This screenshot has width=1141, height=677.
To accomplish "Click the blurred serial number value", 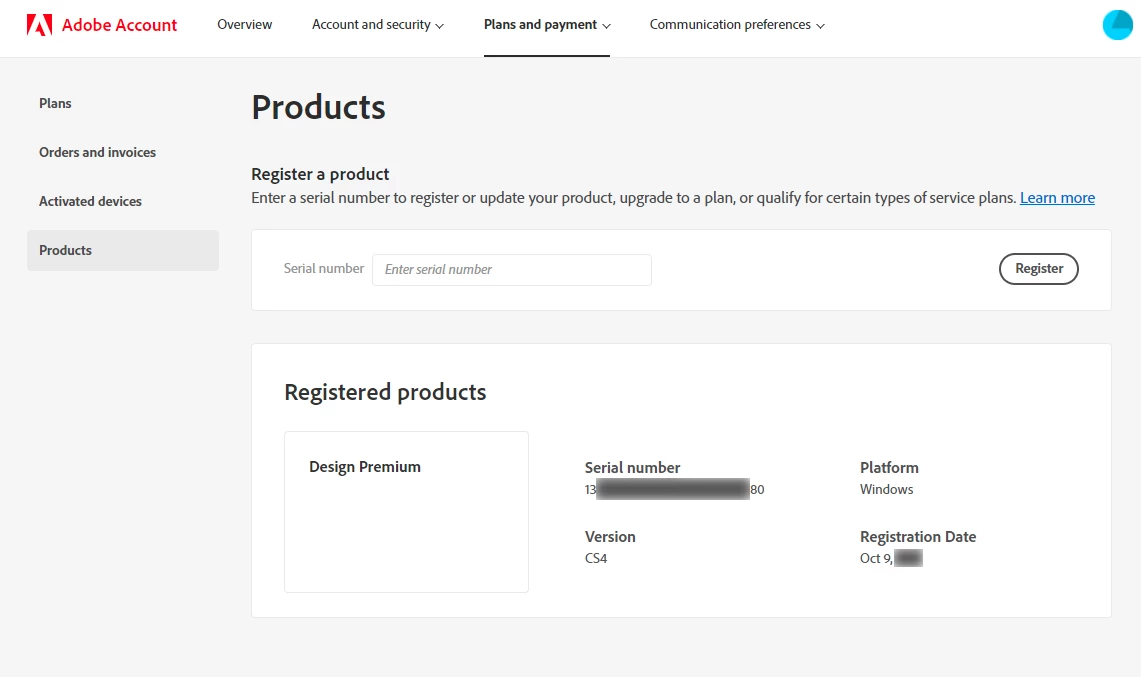I will tap(675, 489).
